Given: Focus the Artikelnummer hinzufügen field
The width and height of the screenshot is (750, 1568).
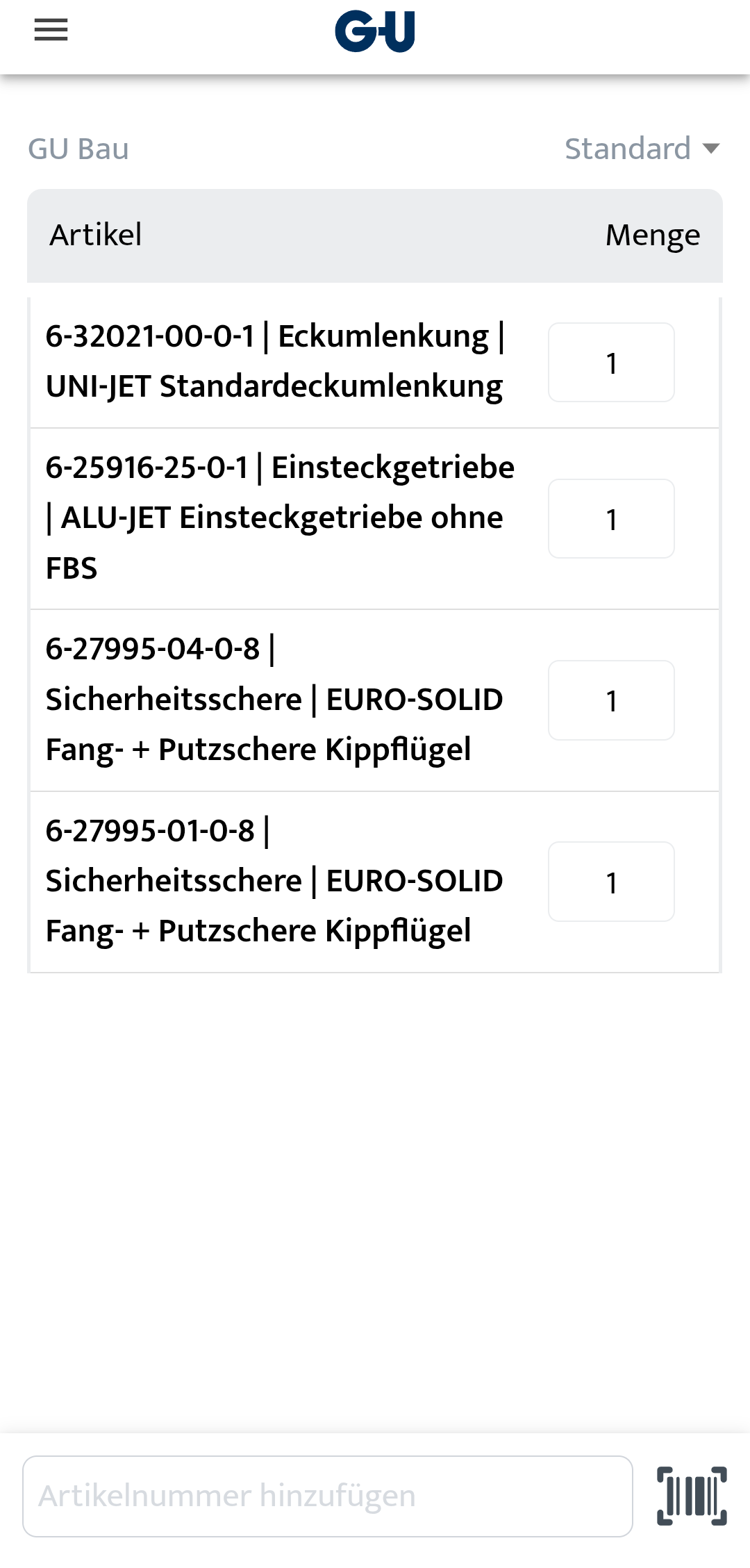Looking at the screenshot, I should 327,1496.
